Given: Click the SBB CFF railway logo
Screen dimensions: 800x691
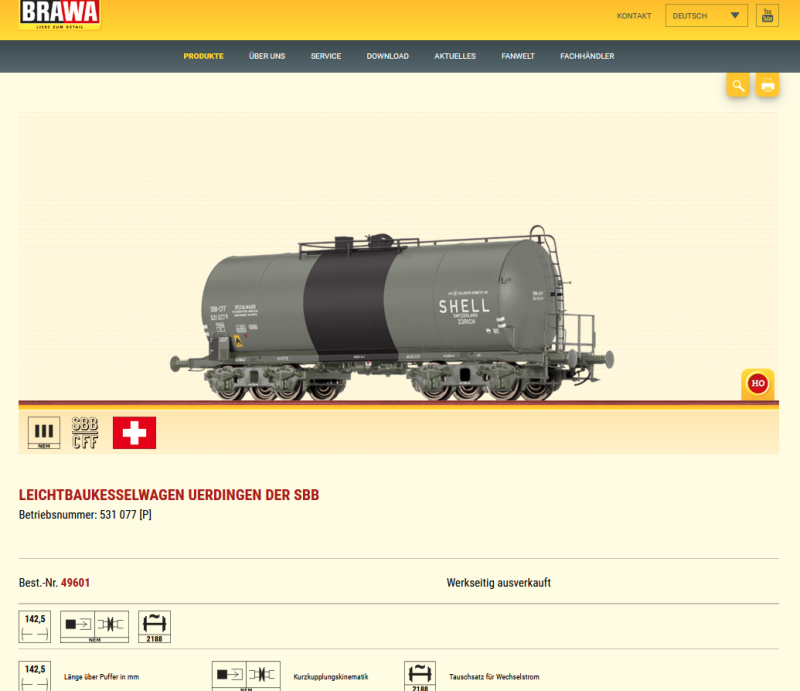Looking at the screenshot, I should click(85, 433).
